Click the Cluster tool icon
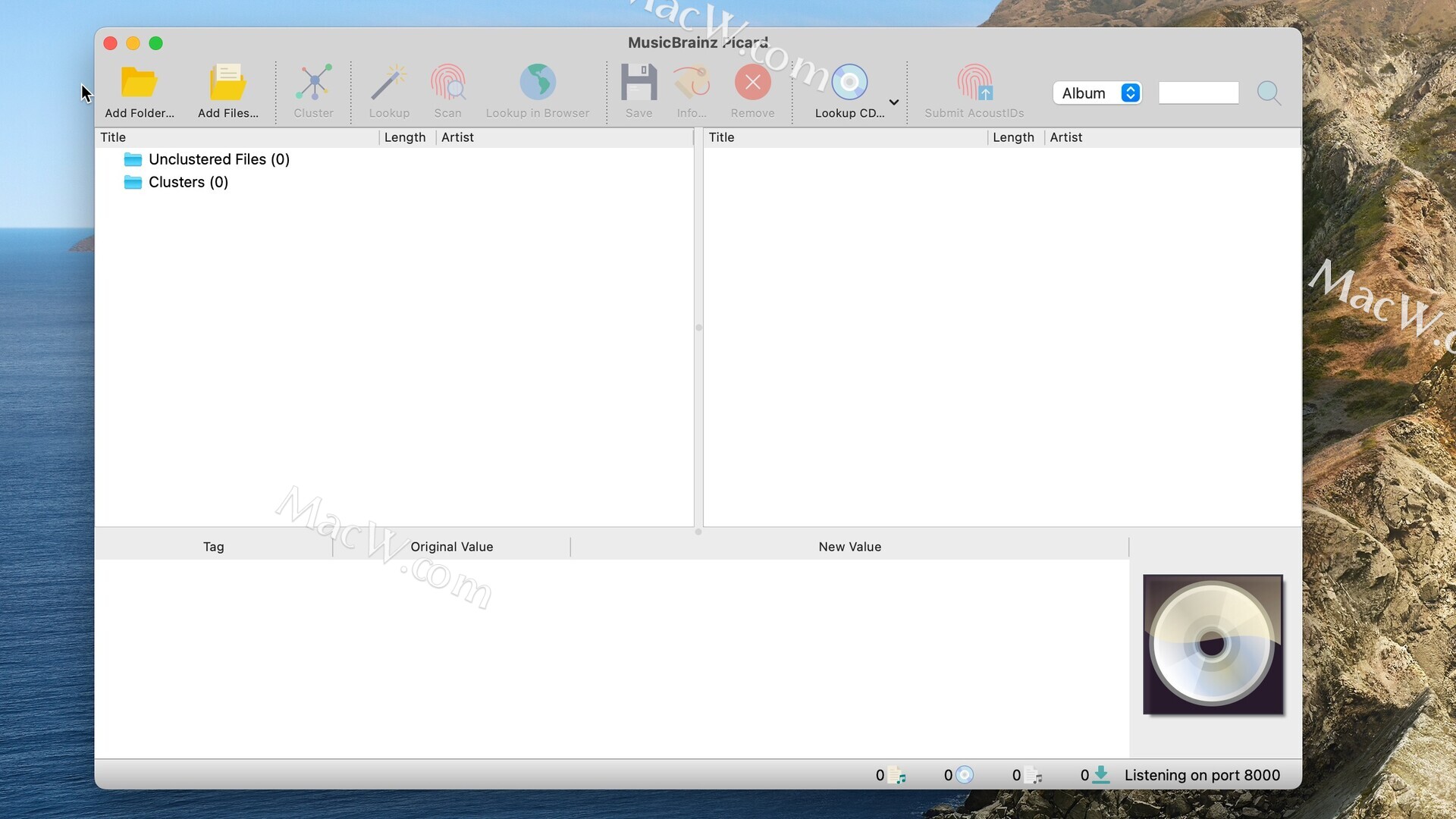Screen dimensions: 1456x819 pos(313,82)
